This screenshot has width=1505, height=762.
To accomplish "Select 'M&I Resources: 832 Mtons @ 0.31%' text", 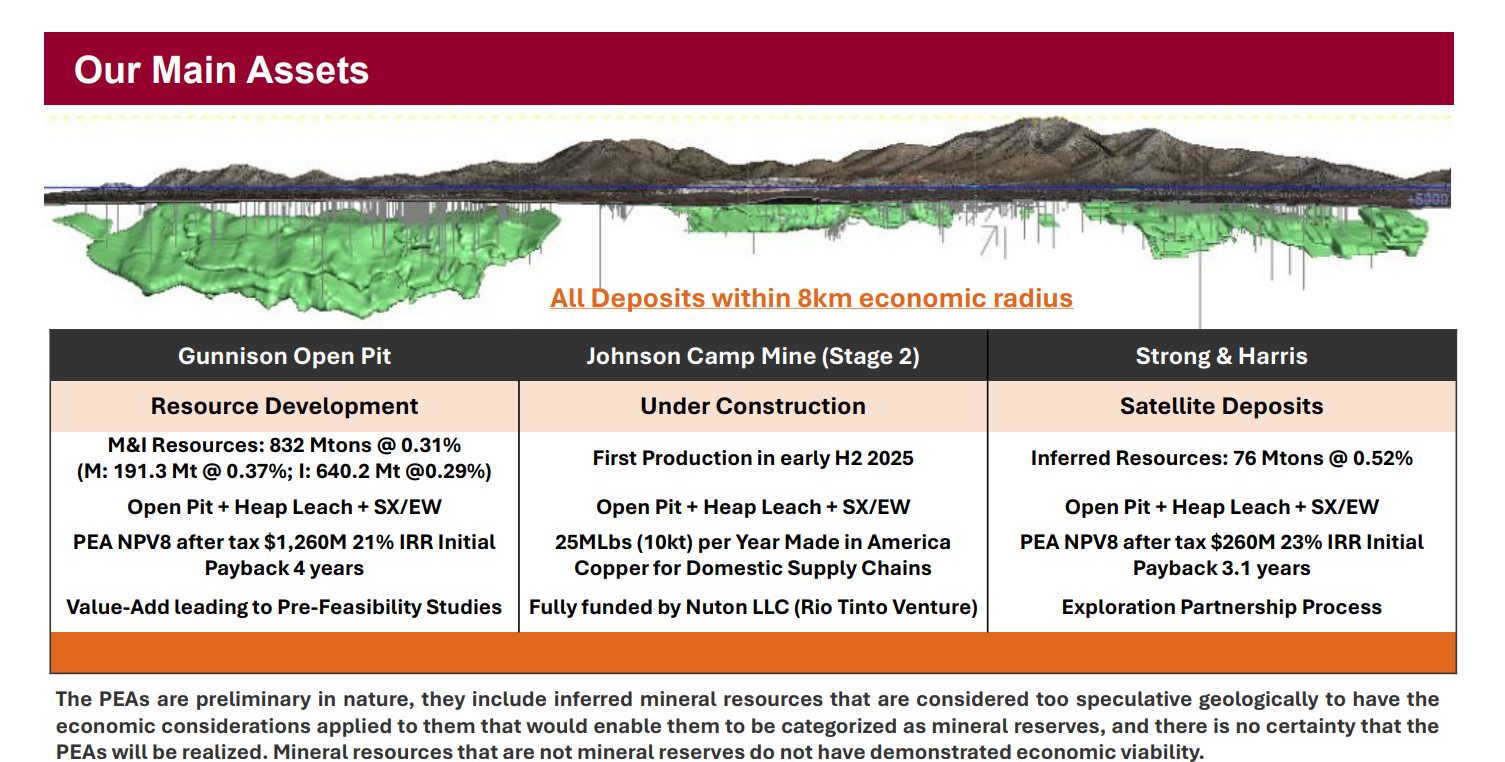I will (x=284, y=444).
